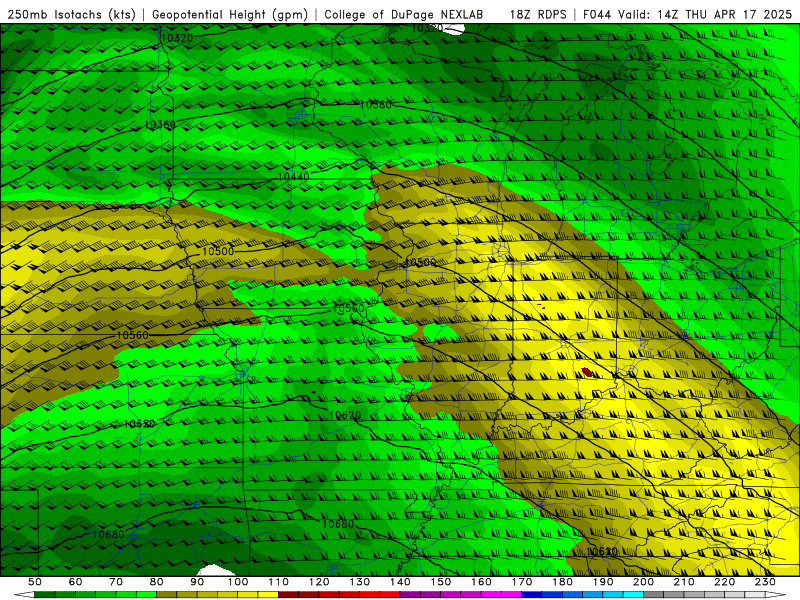Click the 170 label on color scale

[x=521, y=582]
